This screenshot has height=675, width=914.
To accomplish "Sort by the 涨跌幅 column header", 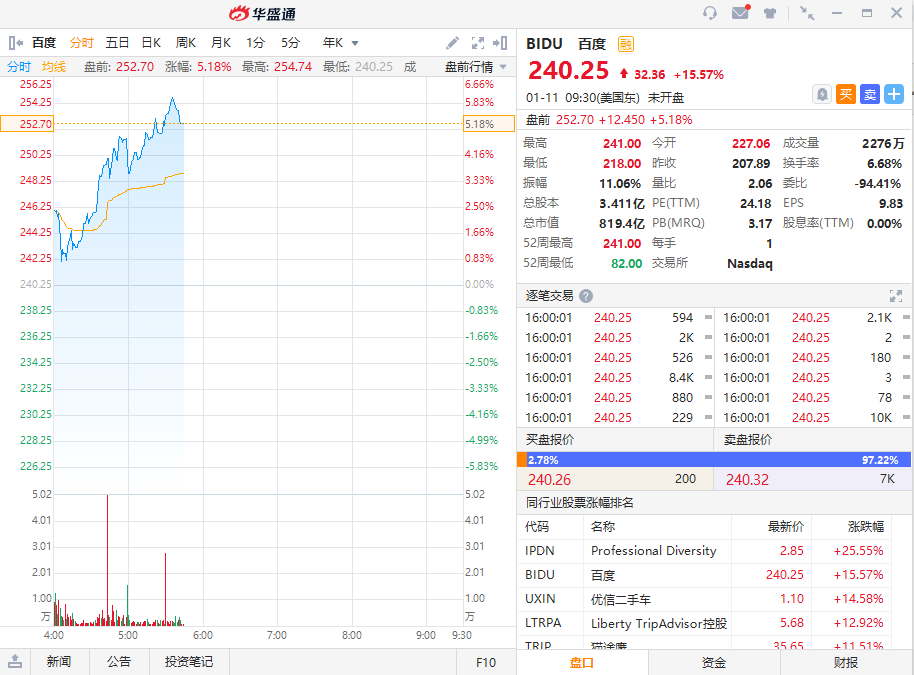I will click(x=866, y=527).
